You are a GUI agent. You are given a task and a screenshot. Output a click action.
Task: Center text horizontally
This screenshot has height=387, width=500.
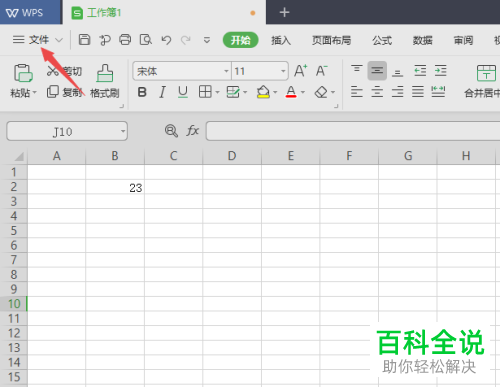click(377, 92)
